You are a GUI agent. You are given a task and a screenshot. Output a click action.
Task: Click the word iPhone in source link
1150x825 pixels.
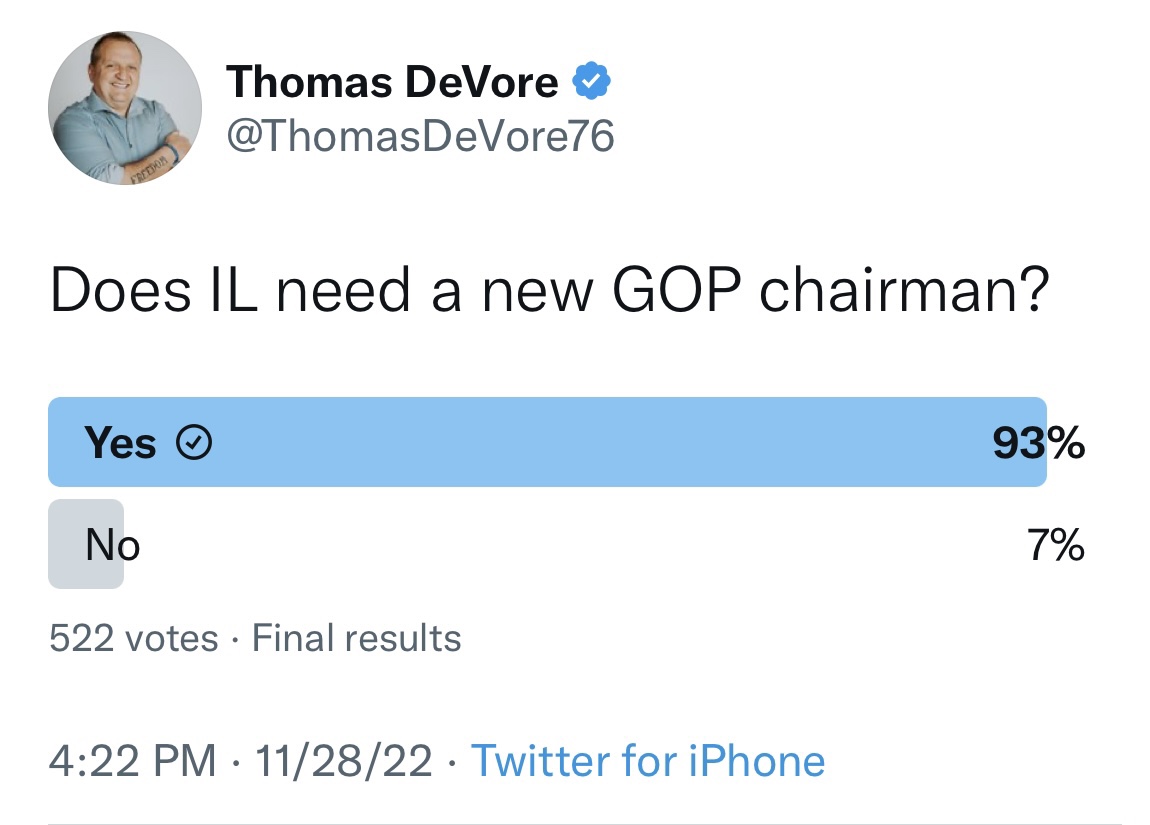coord(756,760)
